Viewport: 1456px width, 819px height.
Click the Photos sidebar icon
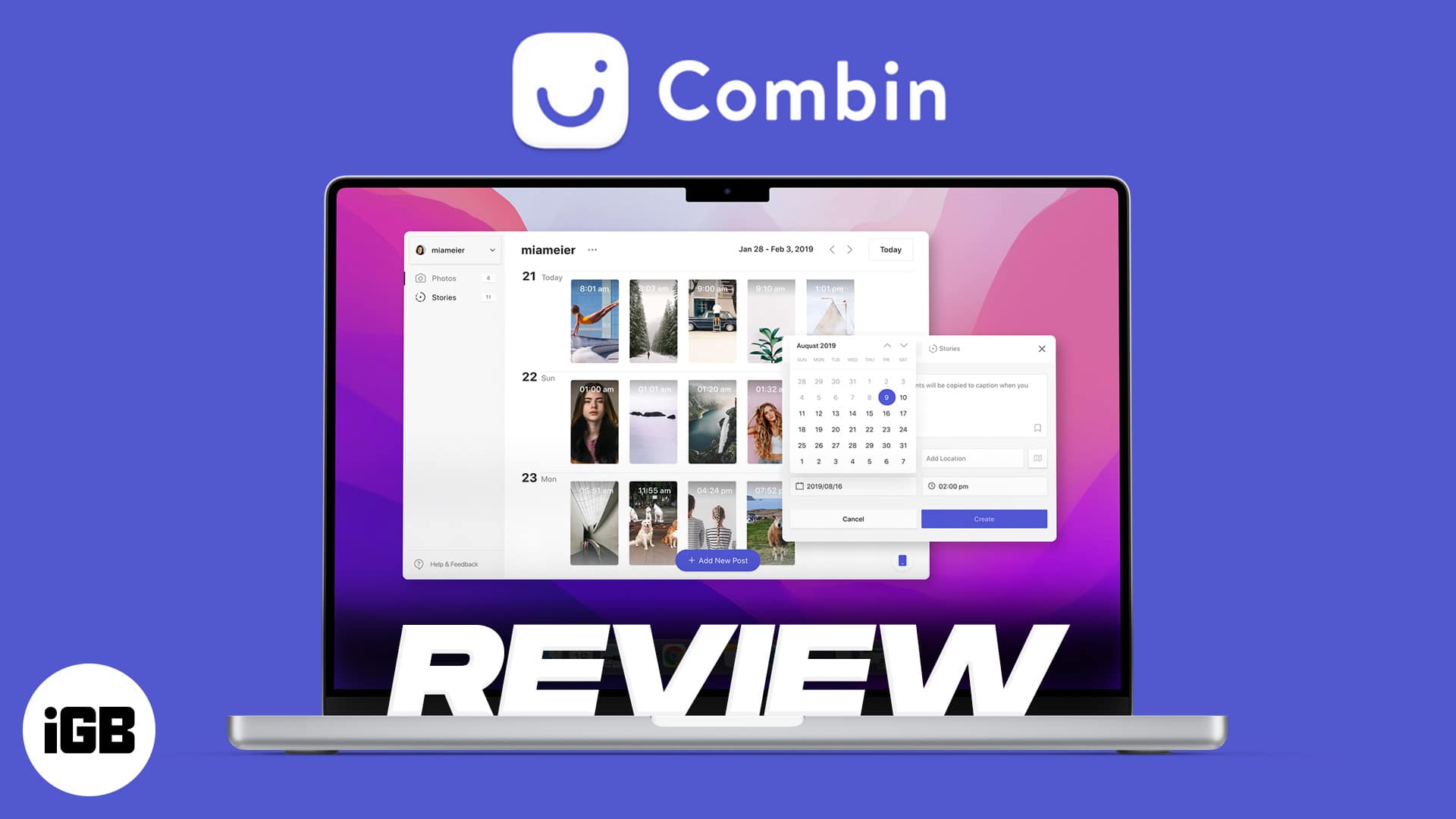pyautogui.click(x=421, y=278)
